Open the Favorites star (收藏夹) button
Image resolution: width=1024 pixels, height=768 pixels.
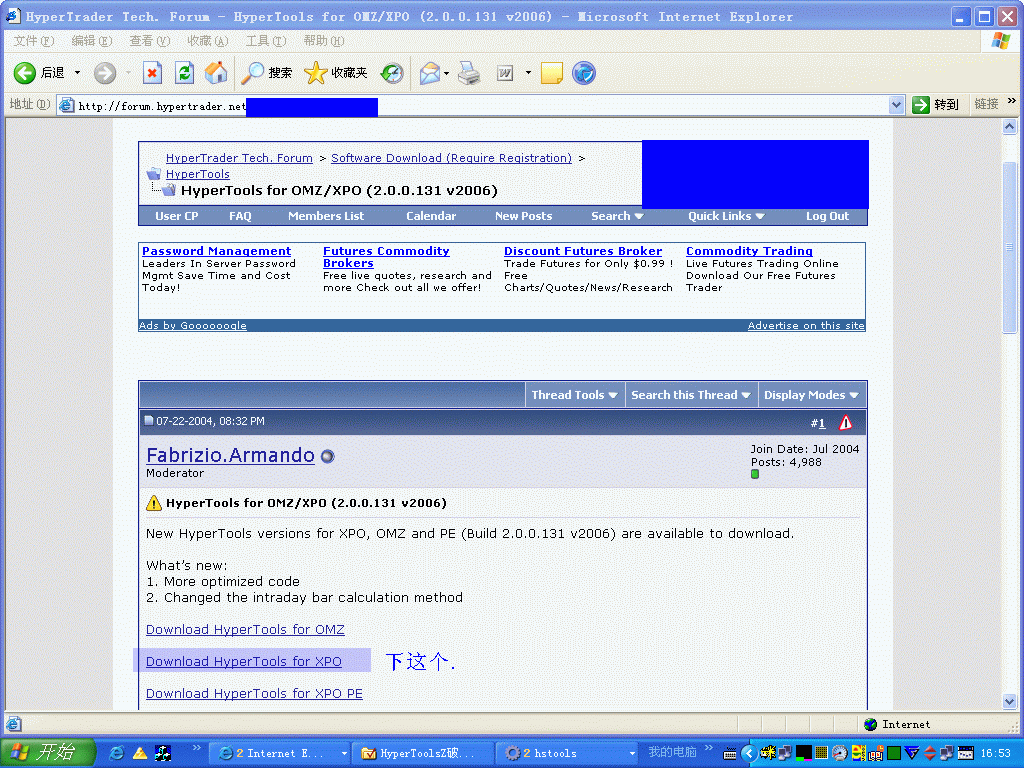pyautogui.click(x=336, y=73)
